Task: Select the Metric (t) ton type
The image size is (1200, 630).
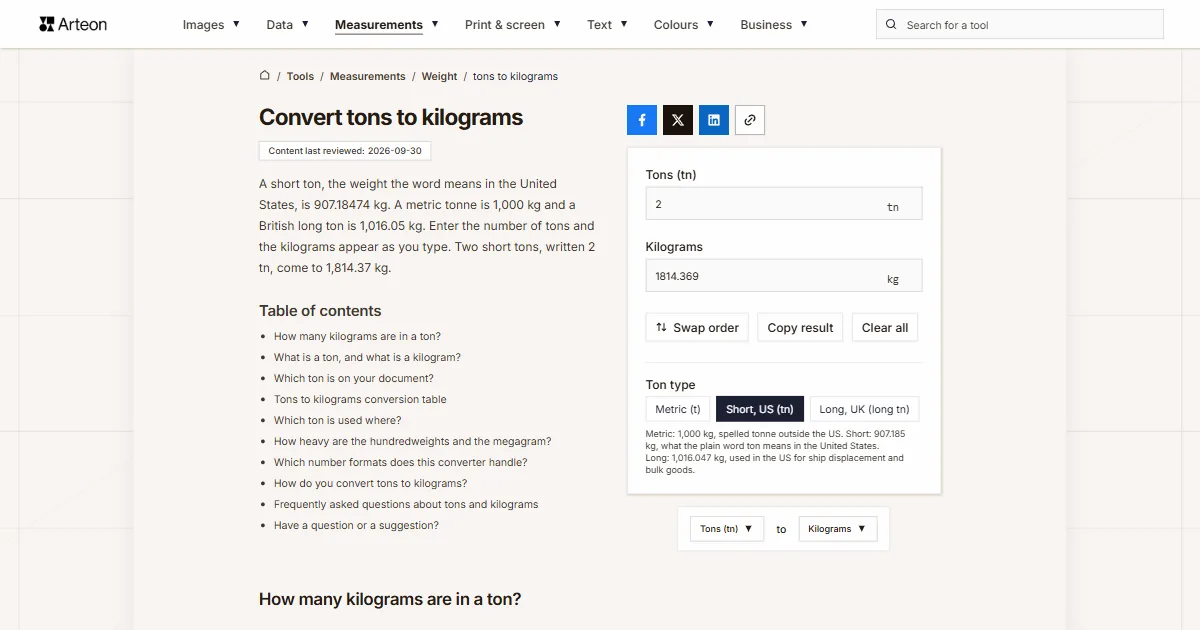Action: [x=678, y=409]
